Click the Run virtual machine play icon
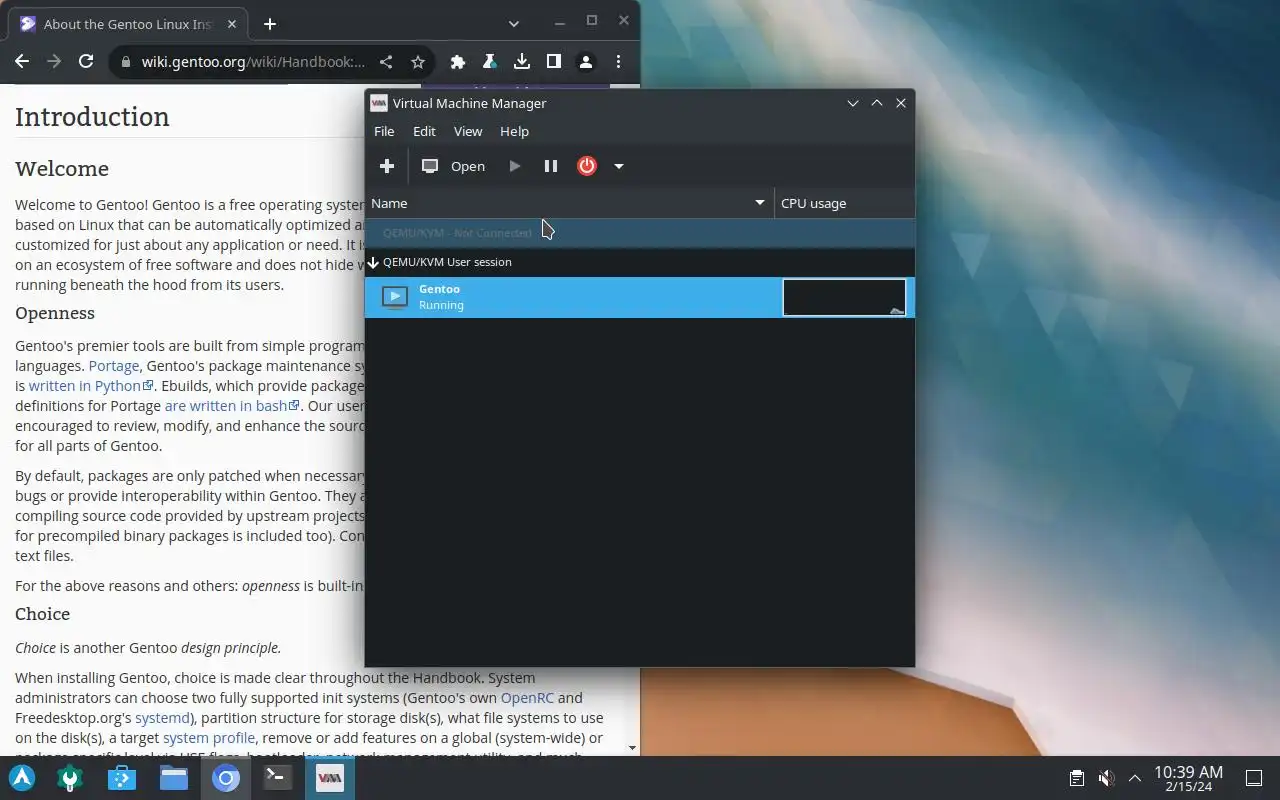1280x800 pixels. (515, 166)
